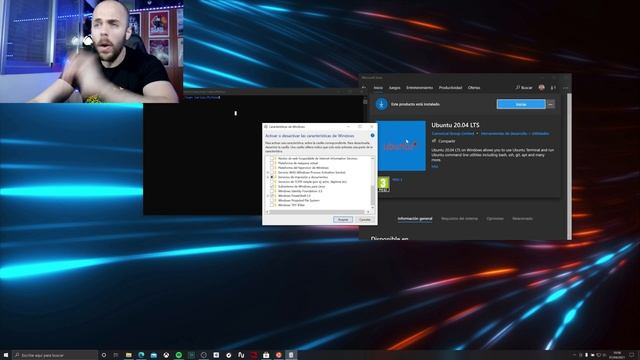Select the Relacionado tab

point(522,219)
